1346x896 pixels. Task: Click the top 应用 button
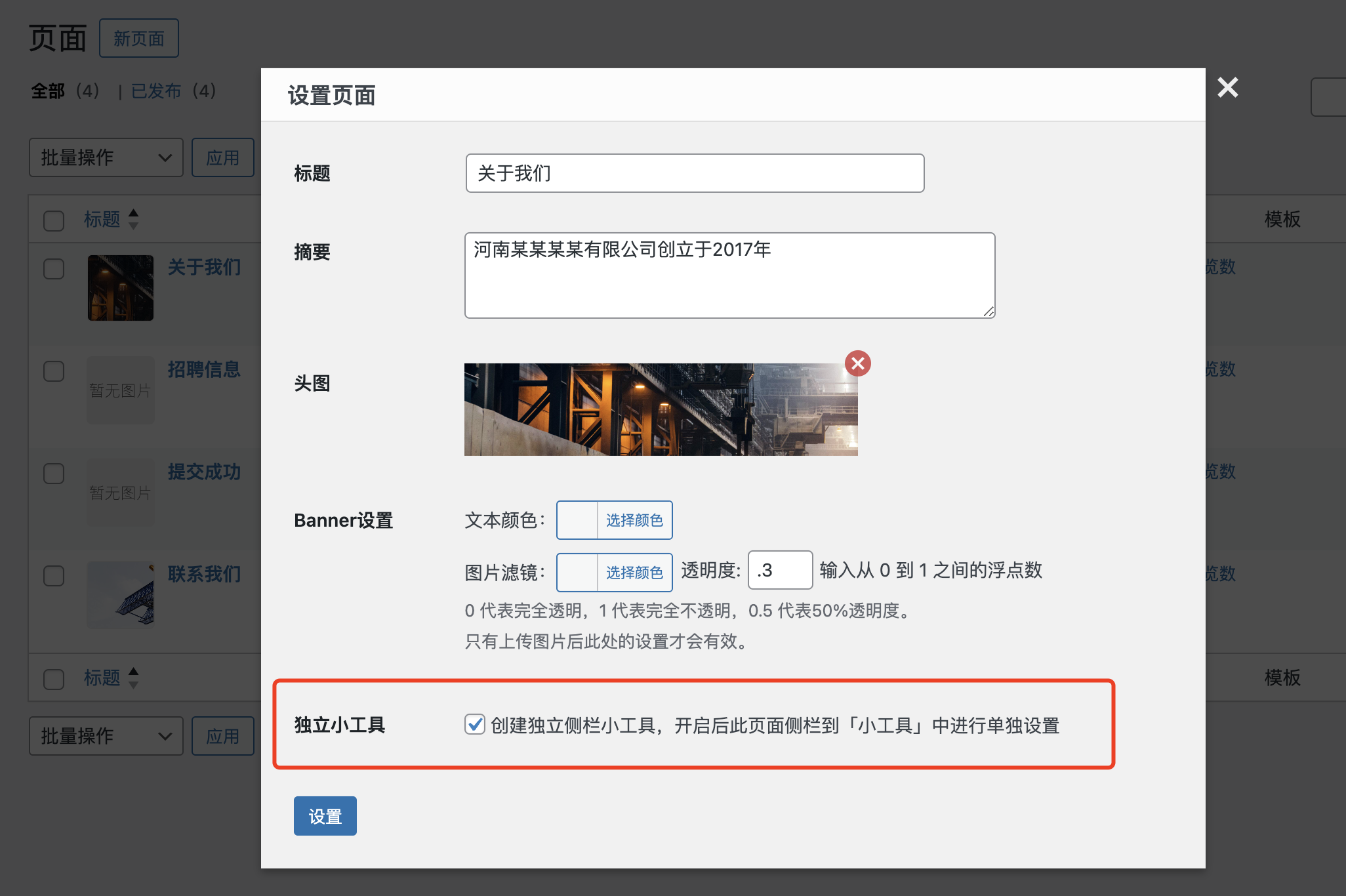point(223,157)
